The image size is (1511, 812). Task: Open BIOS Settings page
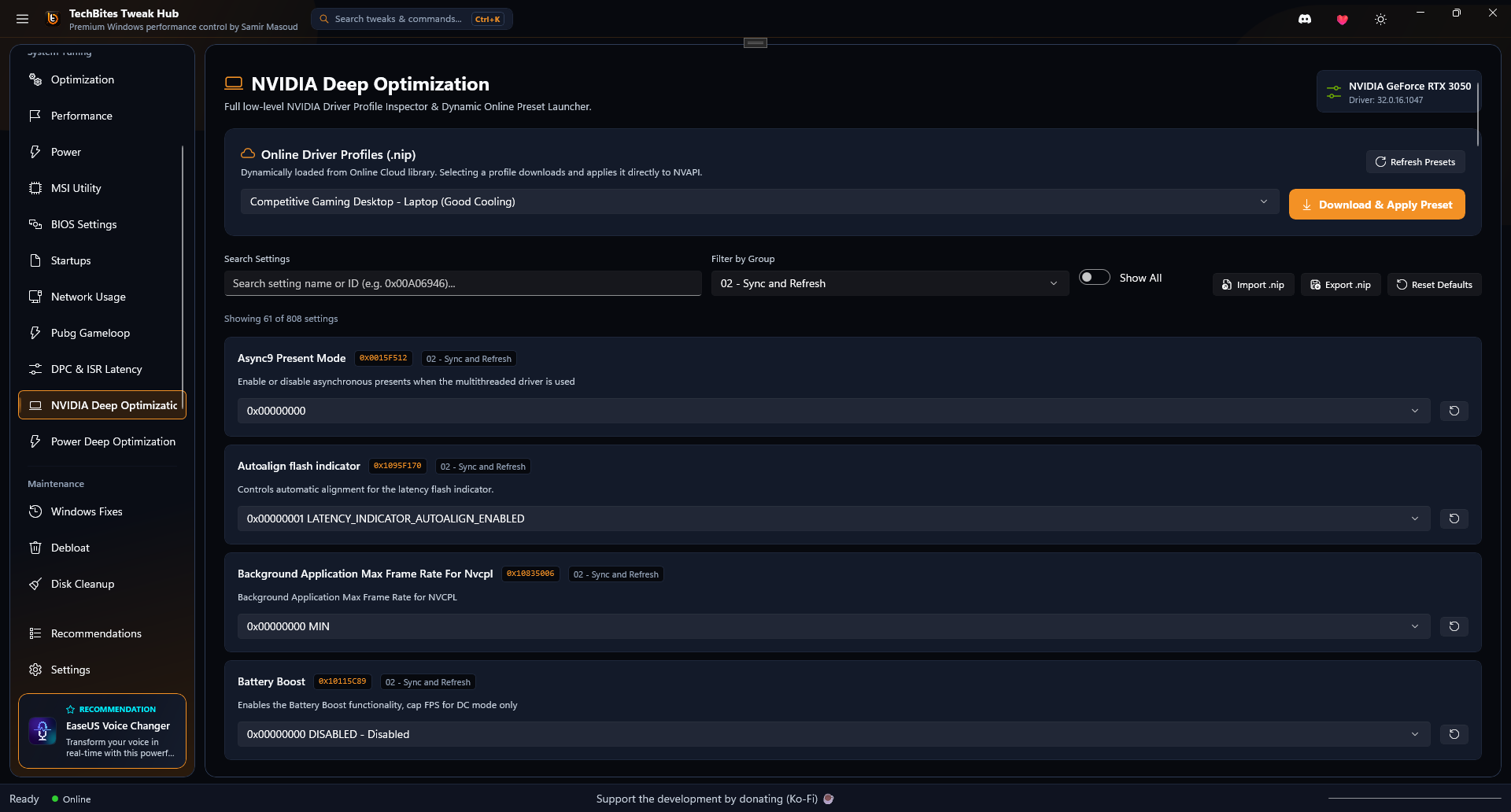click(102, 224)
